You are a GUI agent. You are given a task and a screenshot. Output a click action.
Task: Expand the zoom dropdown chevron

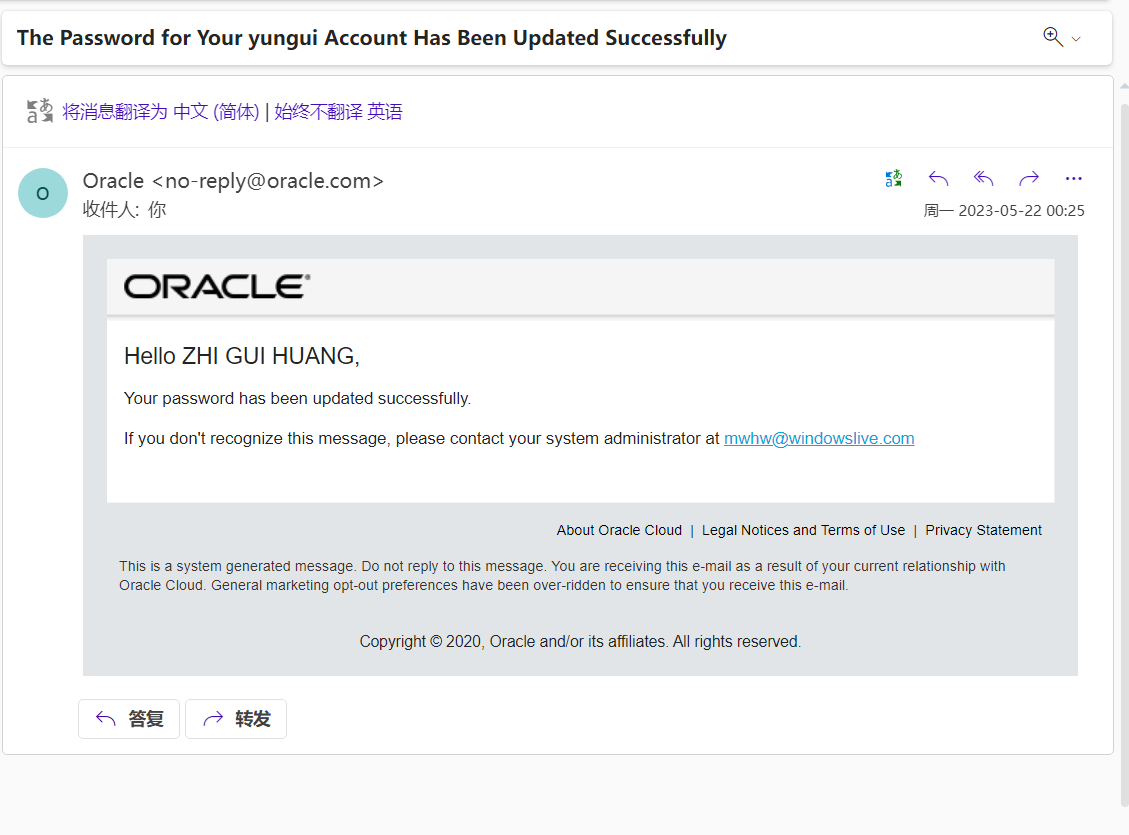[1076, 39]
